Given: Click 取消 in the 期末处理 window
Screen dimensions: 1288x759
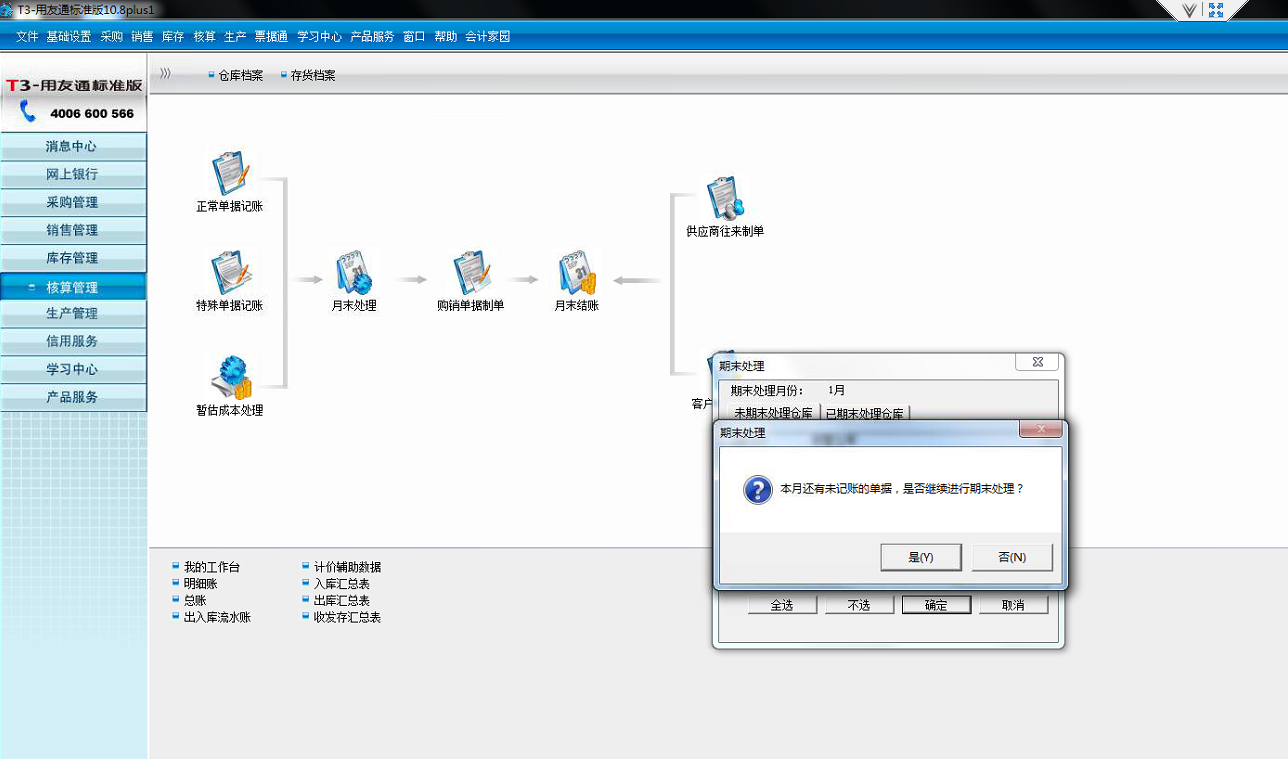Looking at the screenshot, I should pyautogui.click(x=1013, y=605).
